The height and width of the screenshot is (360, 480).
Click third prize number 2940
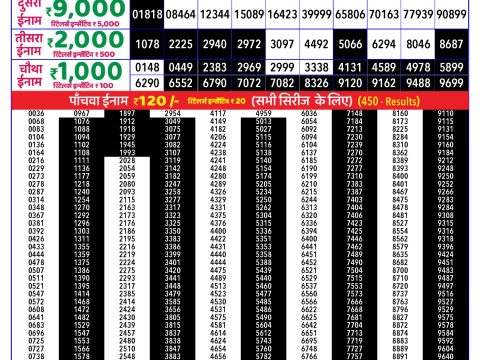215,44
